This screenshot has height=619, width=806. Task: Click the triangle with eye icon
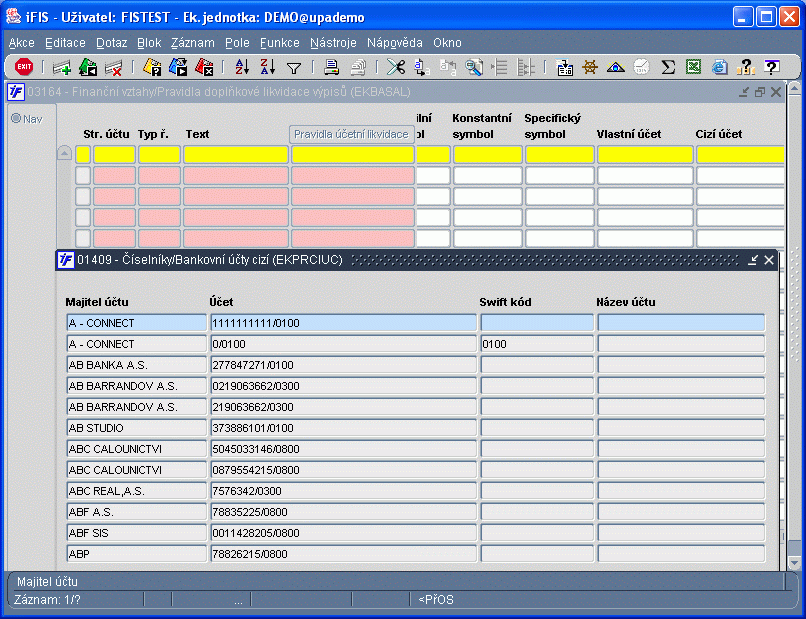(x=615, y=67)
